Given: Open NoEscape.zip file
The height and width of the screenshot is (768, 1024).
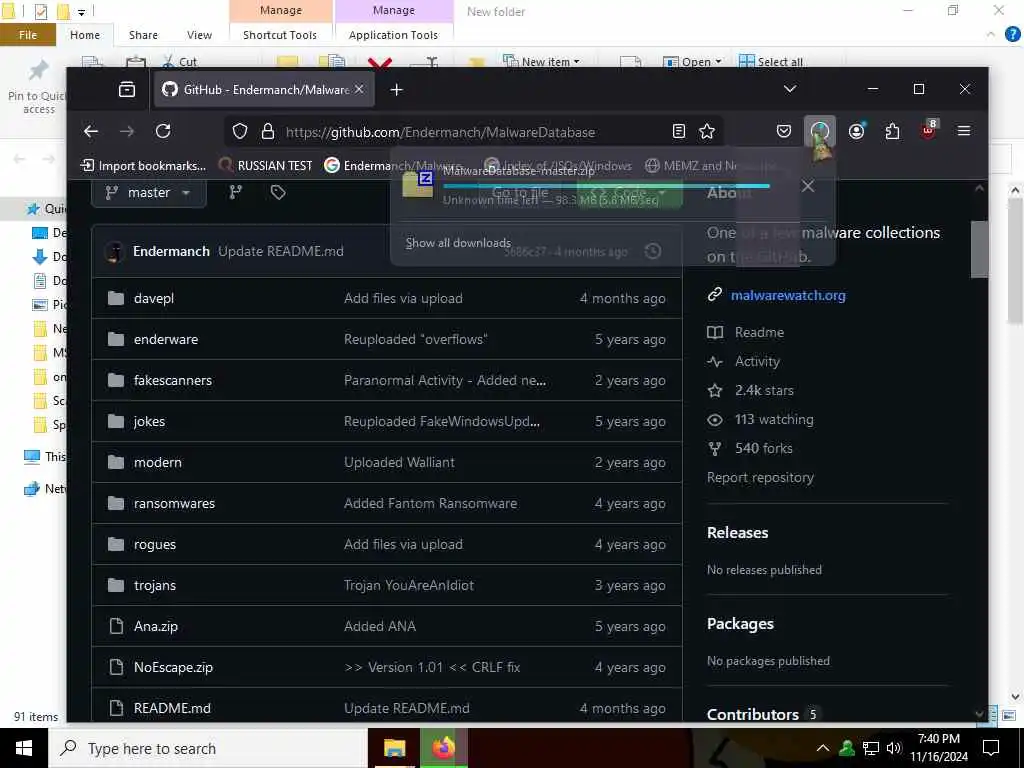Looking at the screenshot, I should click(x=174, y=667).
